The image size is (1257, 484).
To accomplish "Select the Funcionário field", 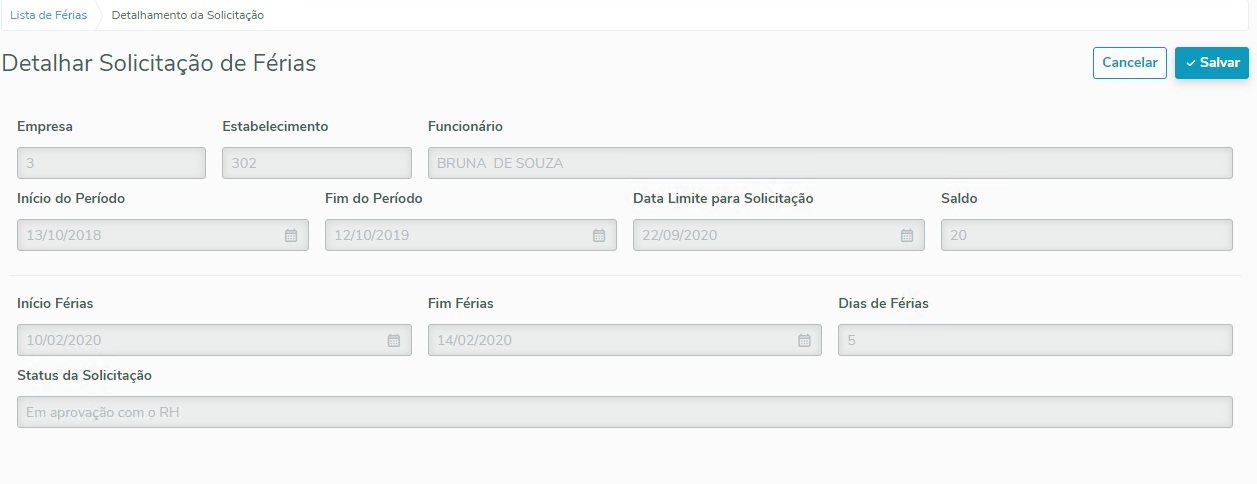I will point(829,163).
